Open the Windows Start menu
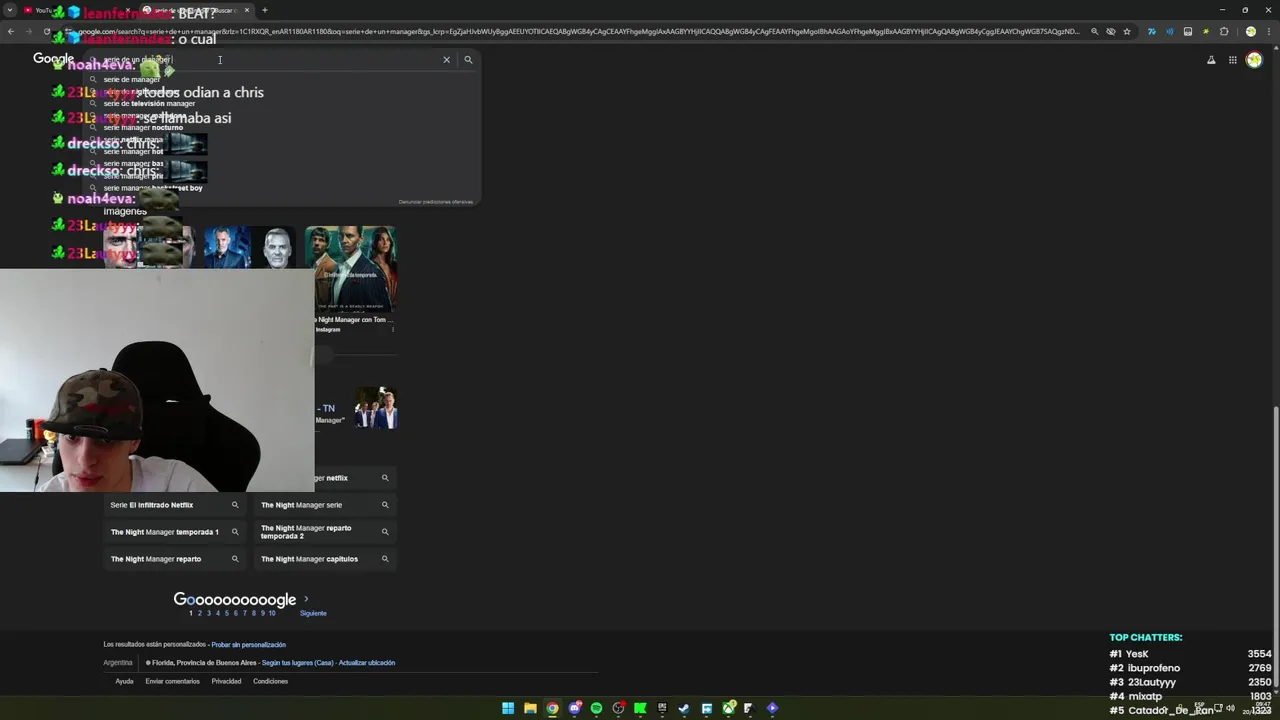This screenshot has width=1280, height=720. pyautogui.click(x=508, y=709)
